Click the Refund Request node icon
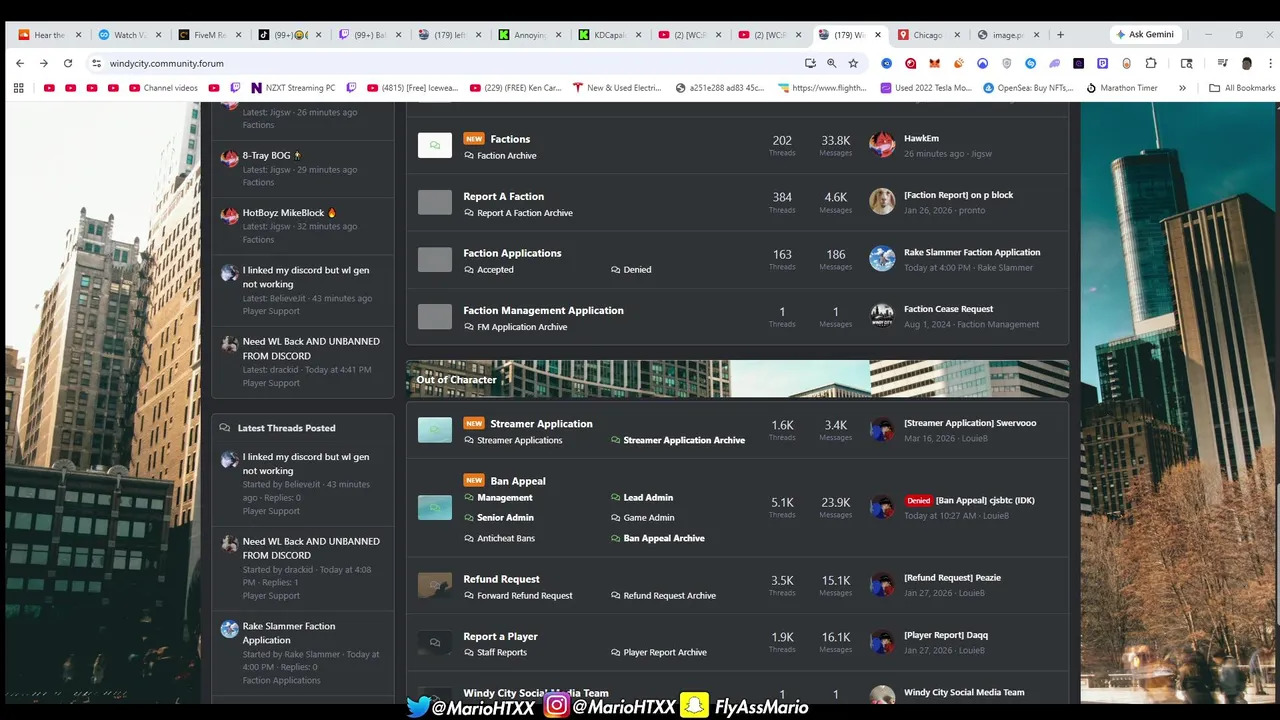 click(x=435, y=585)
